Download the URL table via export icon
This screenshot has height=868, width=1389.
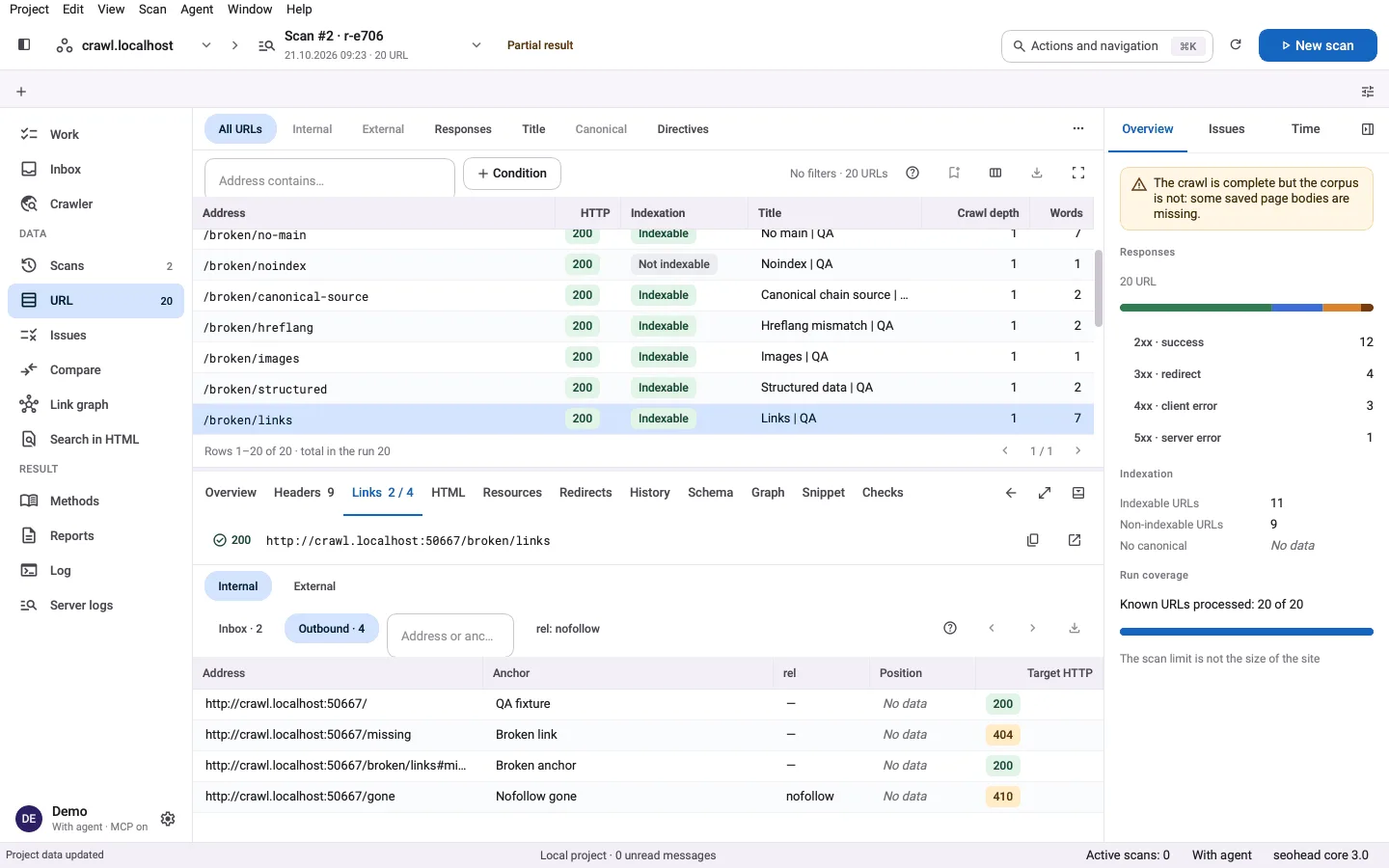point(1037,174)
